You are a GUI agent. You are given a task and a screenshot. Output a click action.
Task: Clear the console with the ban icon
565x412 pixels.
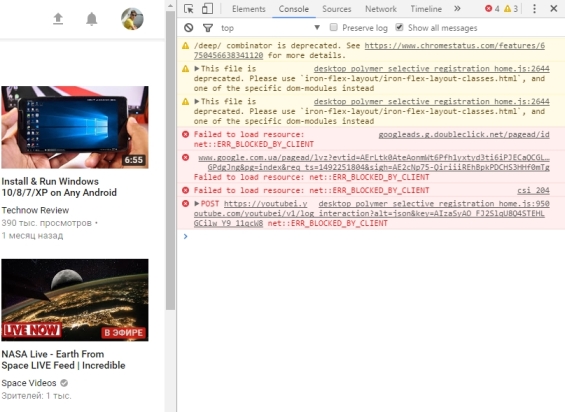pyautogui.click(x=188, y=28)
